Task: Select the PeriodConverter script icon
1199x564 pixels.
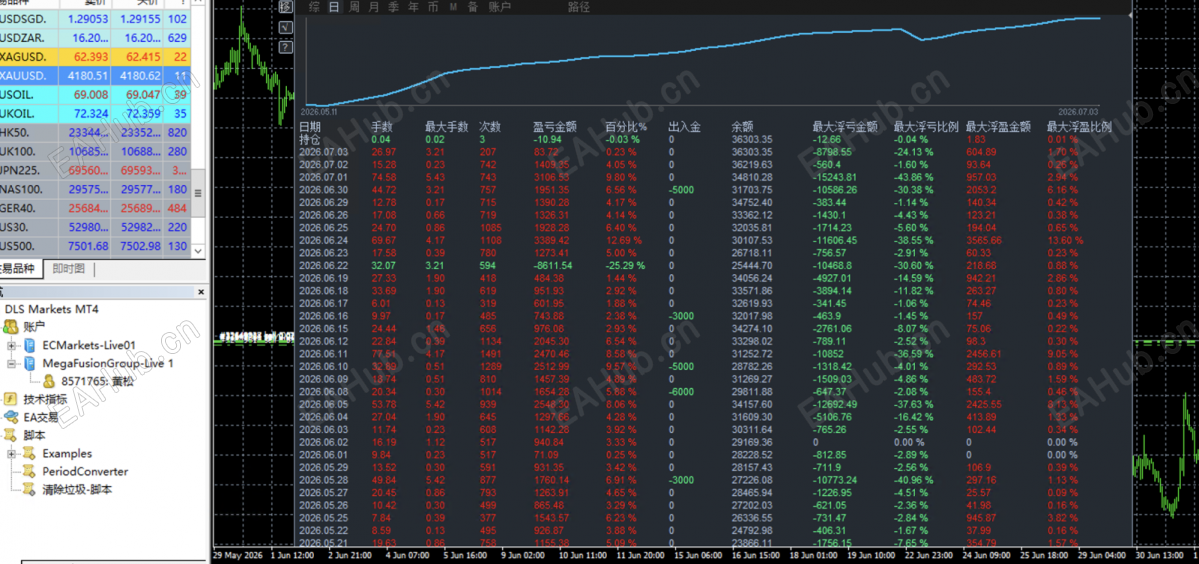Action: pos(30,472)
